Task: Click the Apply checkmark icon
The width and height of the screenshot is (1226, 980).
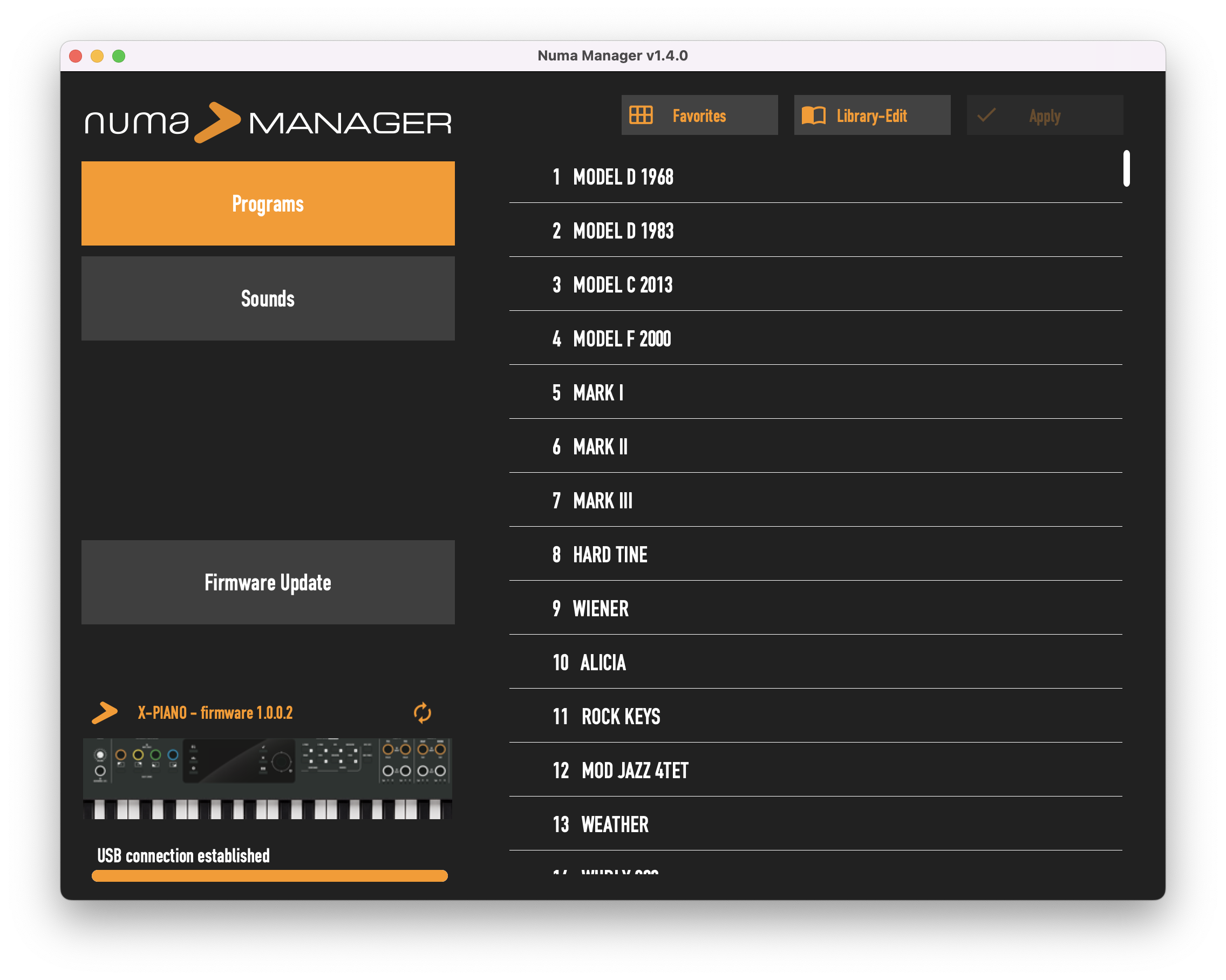Action: (986, 115)
